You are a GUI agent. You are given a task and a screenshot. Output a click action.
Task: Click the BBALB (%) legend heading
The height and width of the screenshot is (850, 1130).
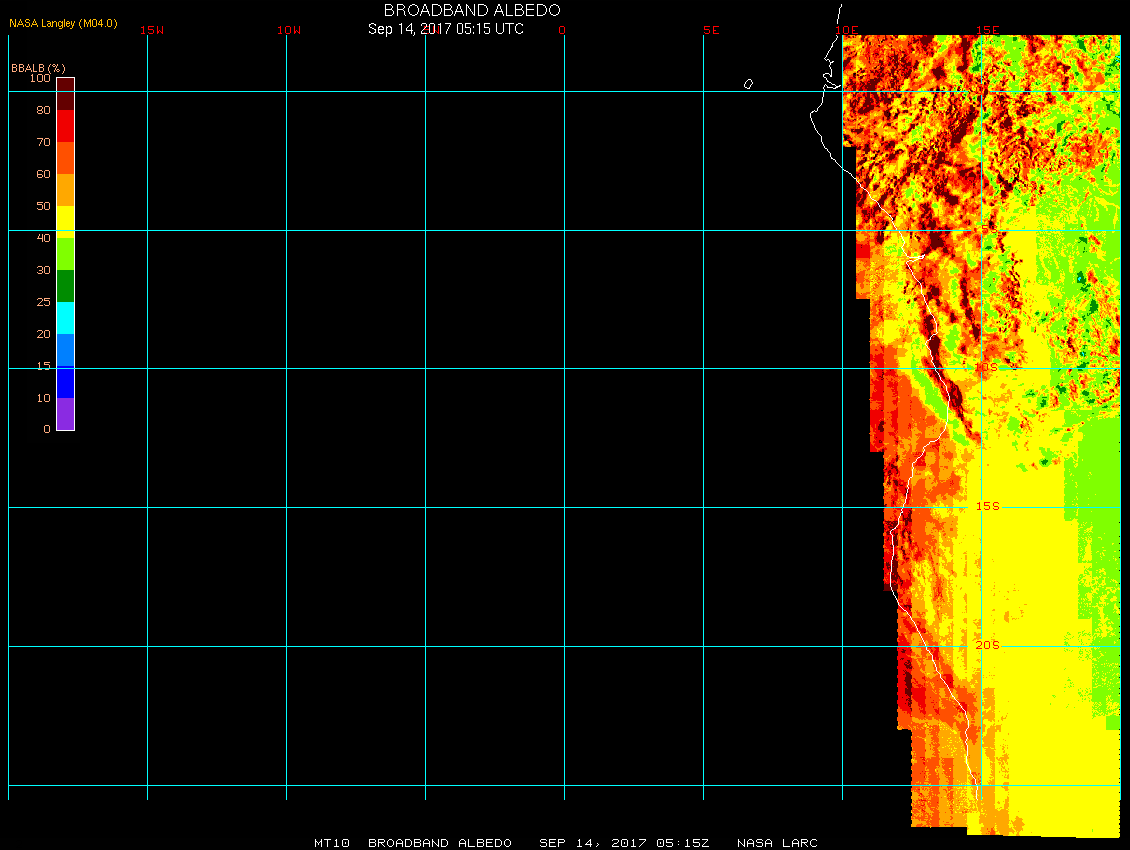(38, 67)
